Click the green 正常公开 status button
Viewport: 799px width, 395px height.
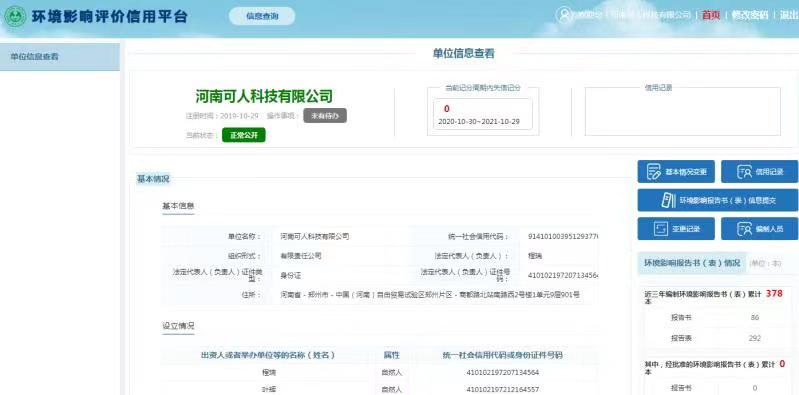pyautogui.click(x=244, y=135)
